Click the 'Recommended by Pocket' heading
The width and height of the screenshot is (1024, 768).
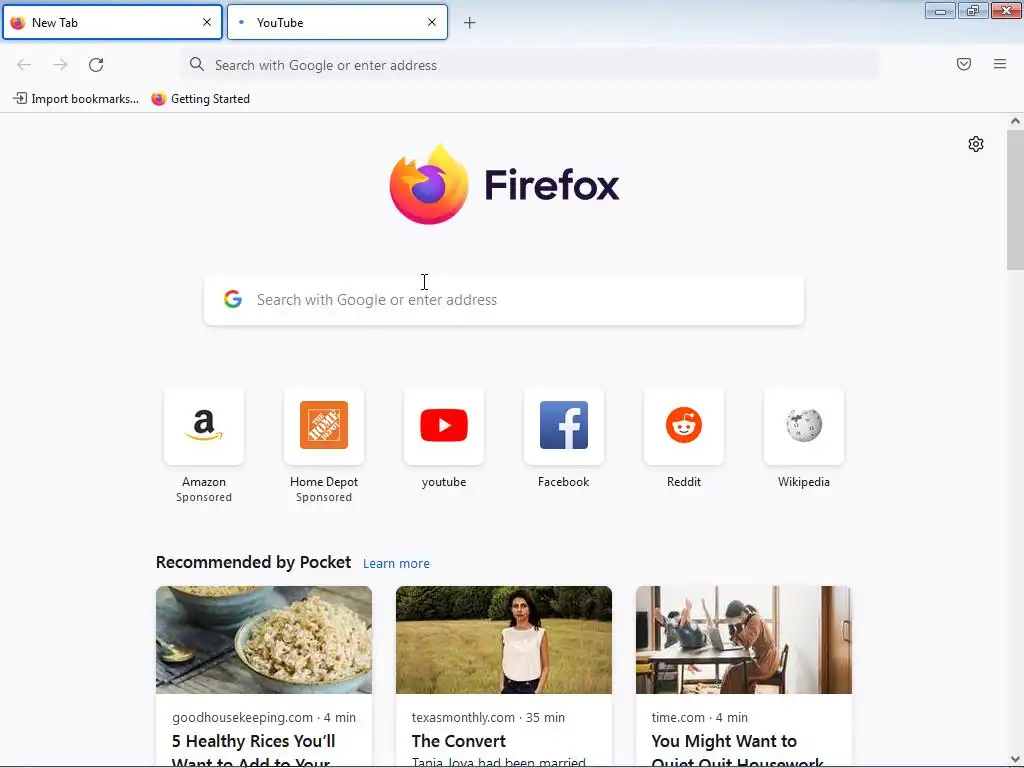[x=253, y=562]
